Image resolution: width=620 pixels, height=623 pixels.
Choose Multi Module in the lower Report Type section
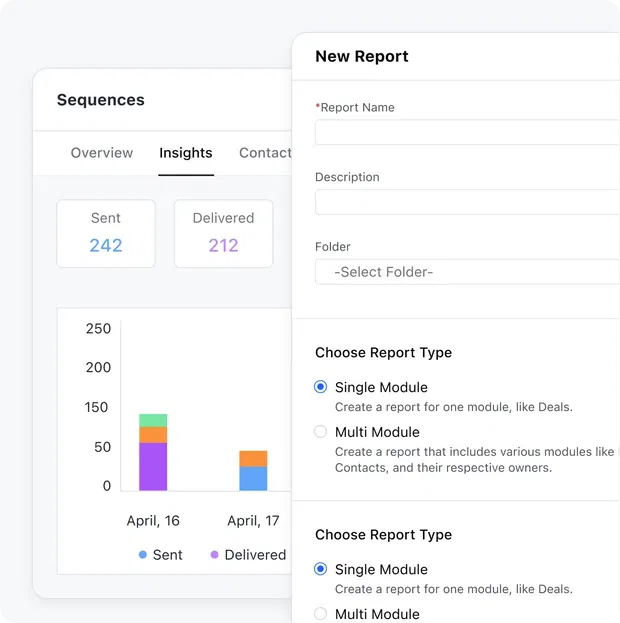tap(320, 614)
